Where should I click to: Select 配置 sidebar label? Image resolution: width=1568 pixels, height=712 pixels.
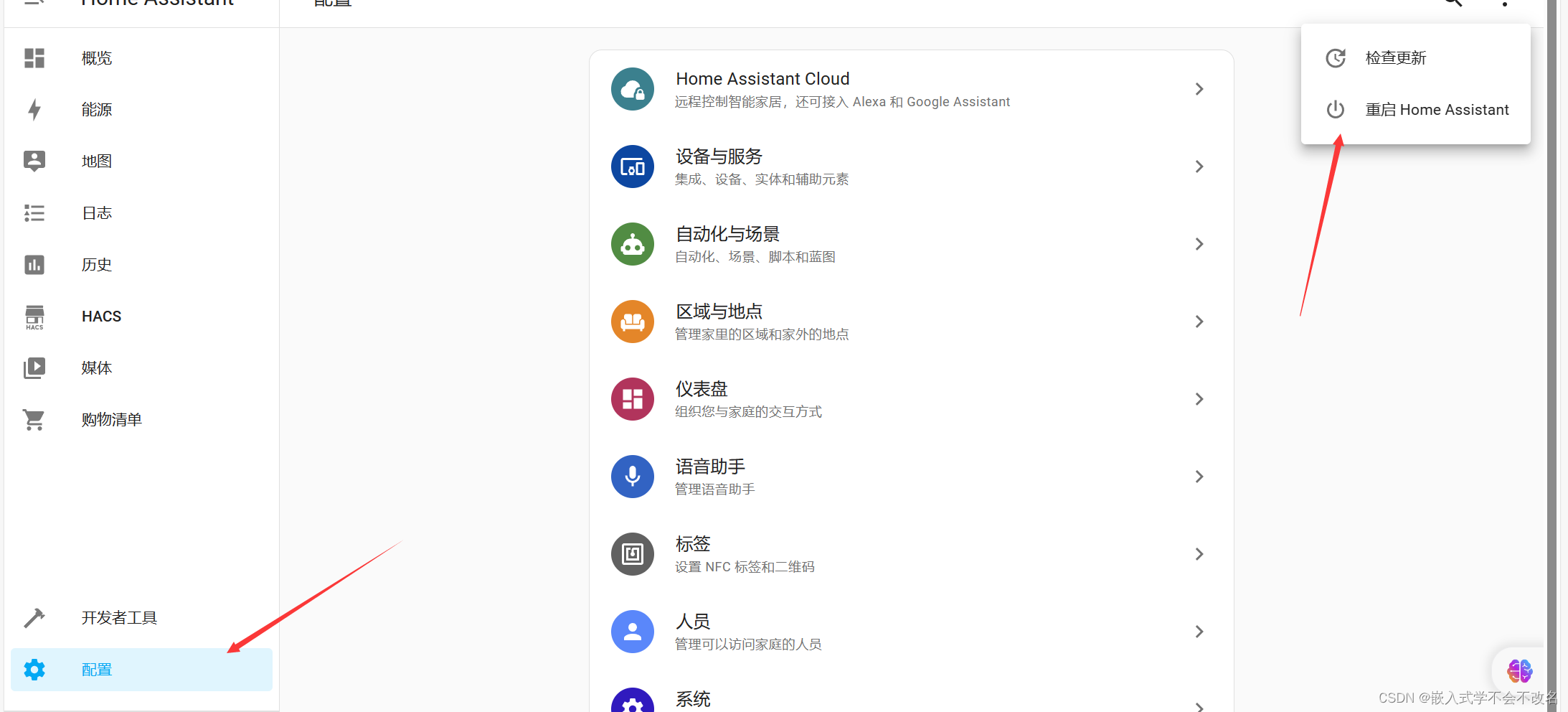click(x=97, y=670)
